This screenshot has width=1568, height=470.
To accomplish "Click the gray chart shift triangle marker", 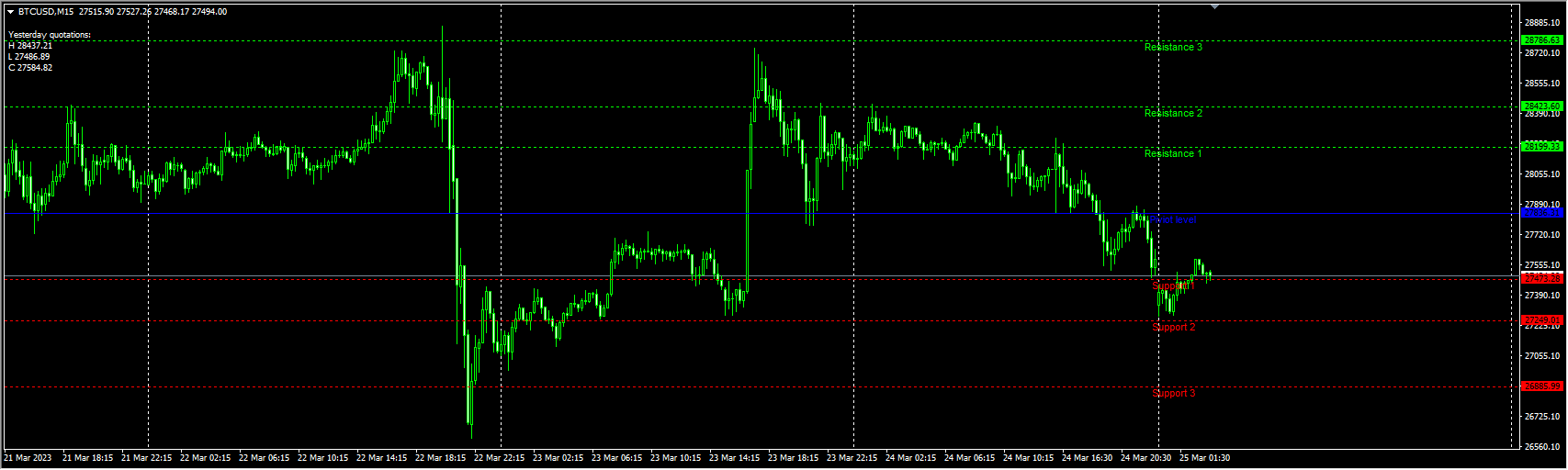I will tap(1215, 6).
